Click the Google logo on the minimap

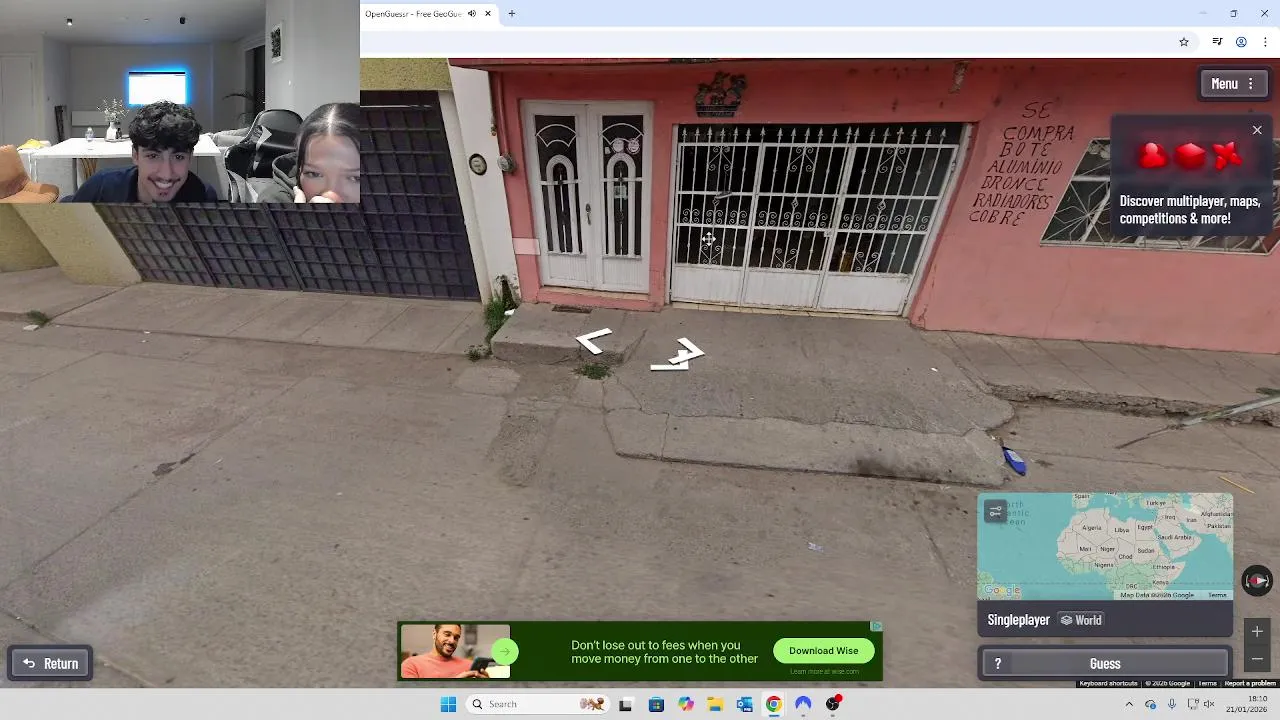1001,591
